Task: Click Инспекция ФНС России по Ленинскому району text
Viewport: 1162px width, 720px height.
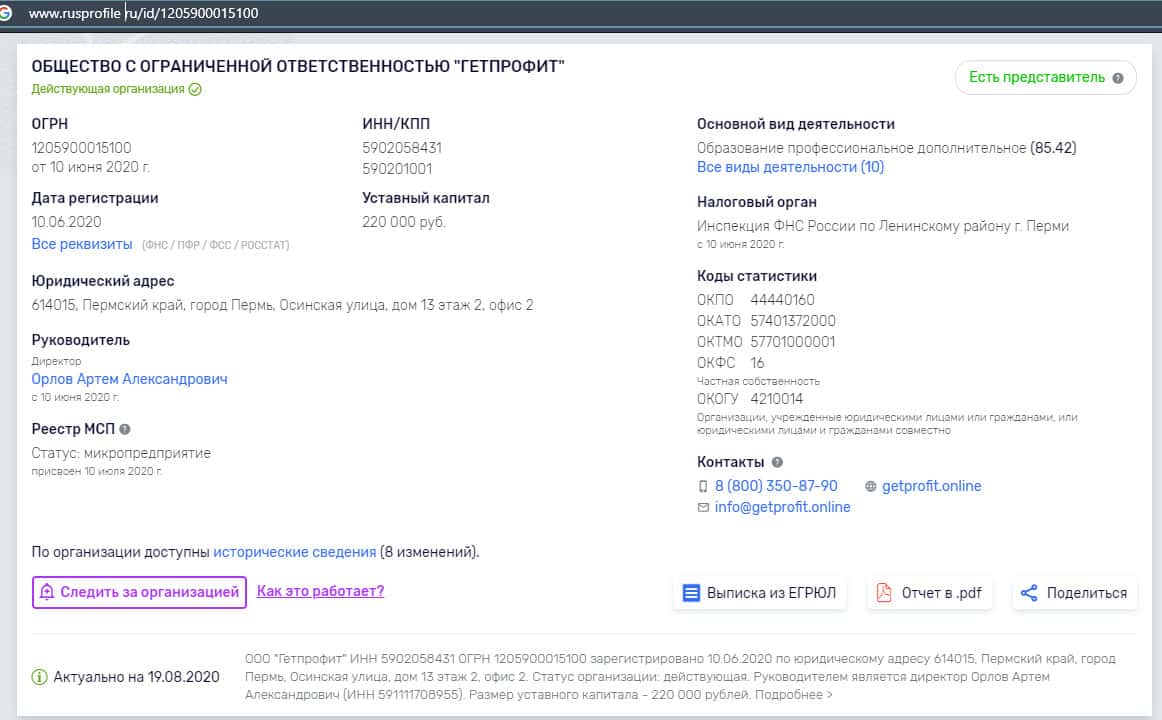Action: [x=883, y=227]
